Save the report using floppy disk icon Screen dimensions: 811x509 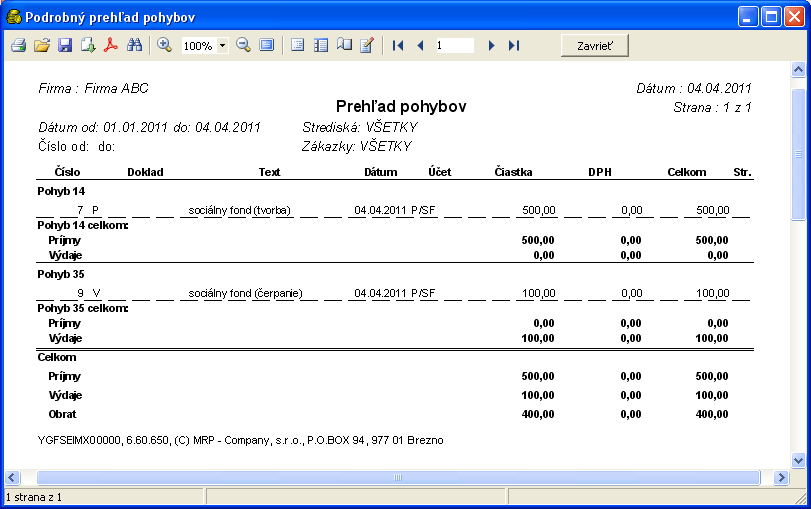click(64, 46)
